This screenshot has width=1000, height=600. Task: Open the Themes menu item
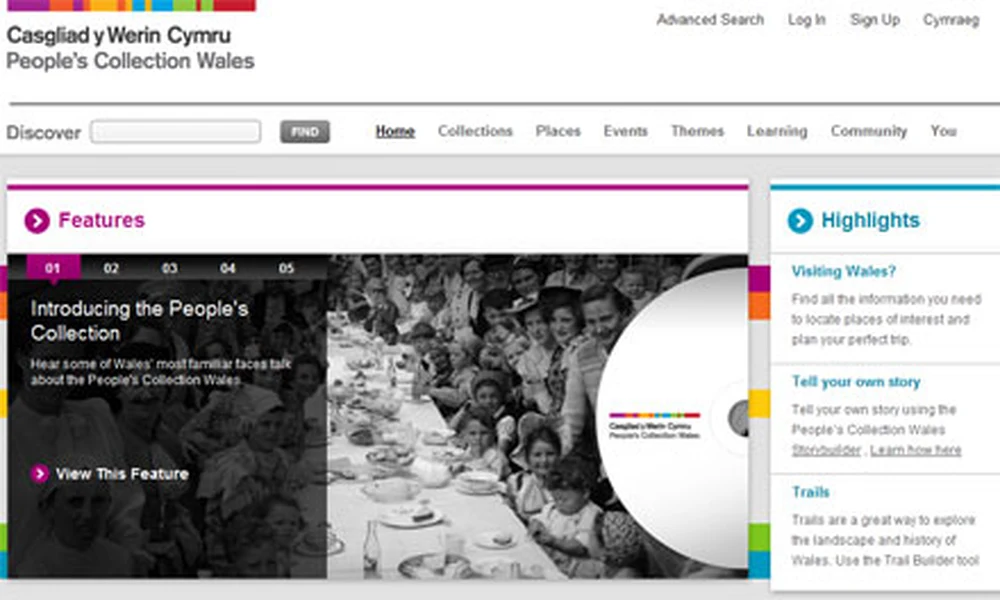pyautogui.click(x=697, y=131)
